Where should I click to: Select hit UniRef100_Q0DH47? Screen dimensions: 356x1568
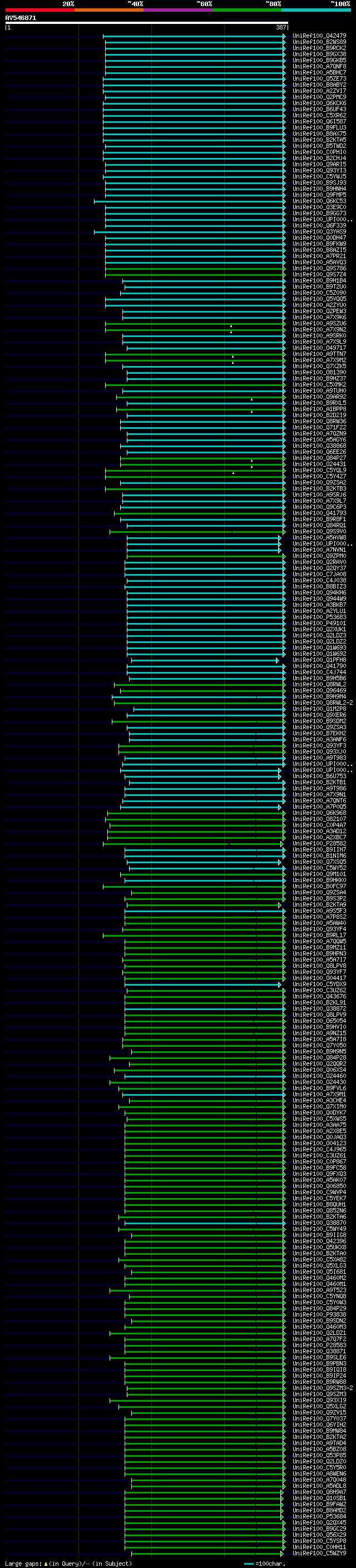pos(319,238)
